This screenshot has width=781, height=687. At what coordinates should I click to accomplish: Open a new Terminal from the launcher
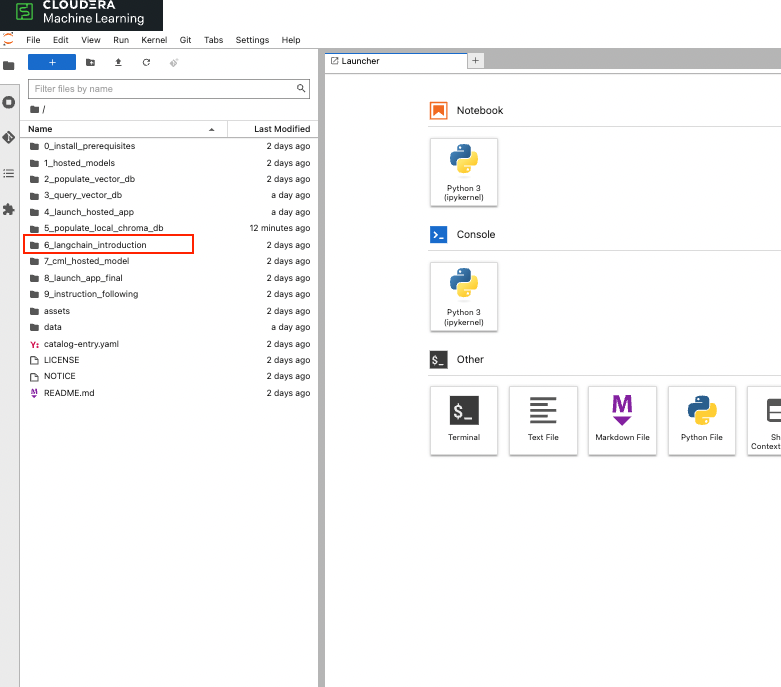click(x=464, y=420)
